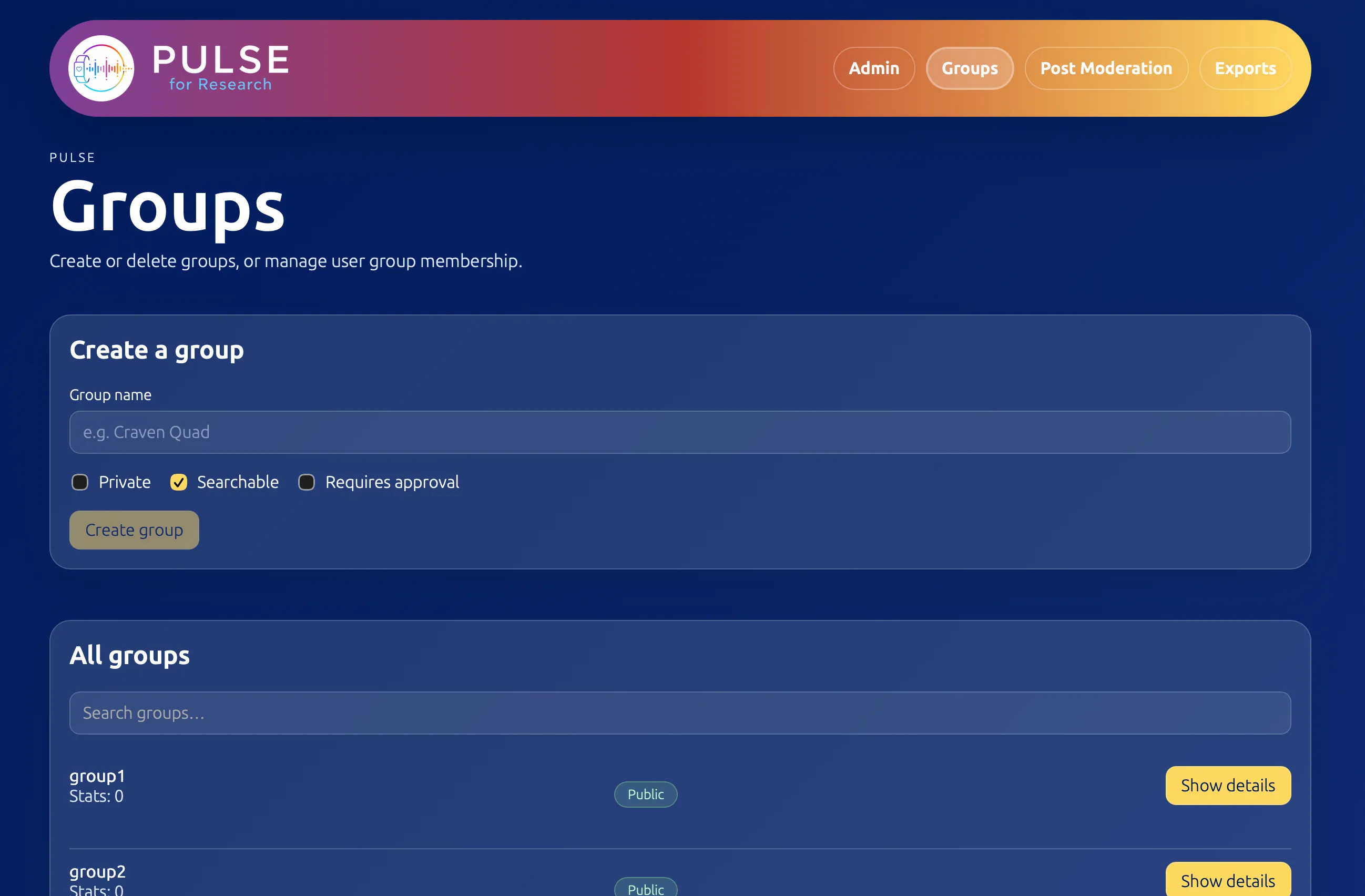Viewport: 1365px width, 896px height.
Task: Click the Public badge of group2
Action: [x=645, y=888]
